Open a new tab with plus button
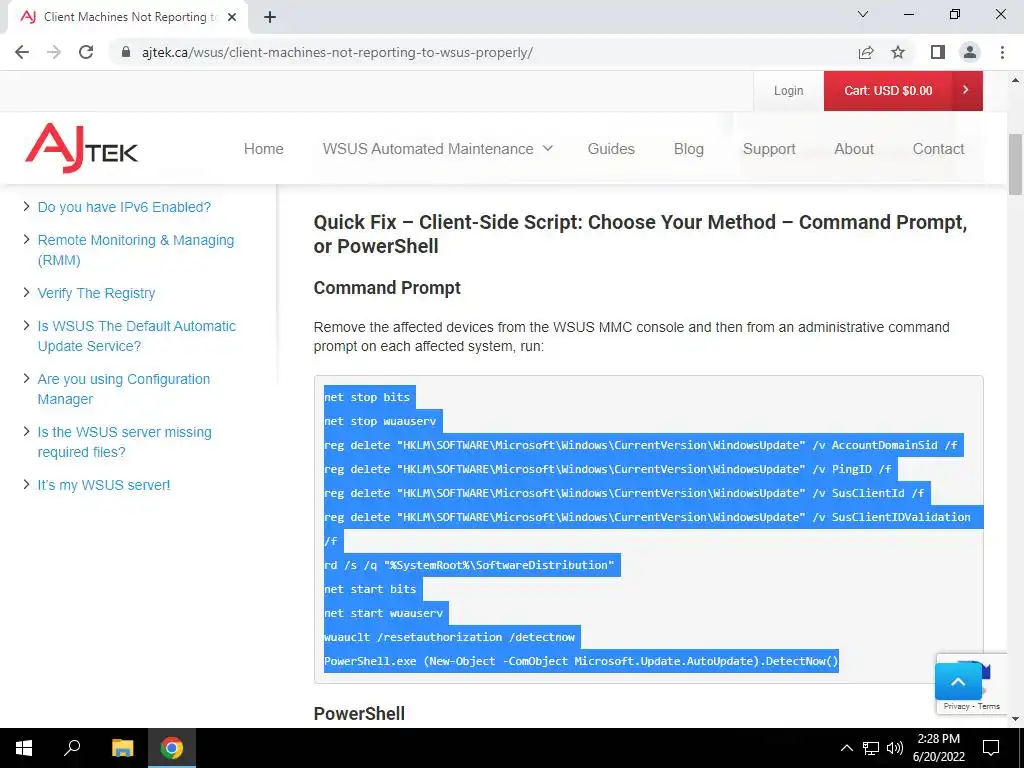This screenshot has height=768, width=1024. [270, 17]
